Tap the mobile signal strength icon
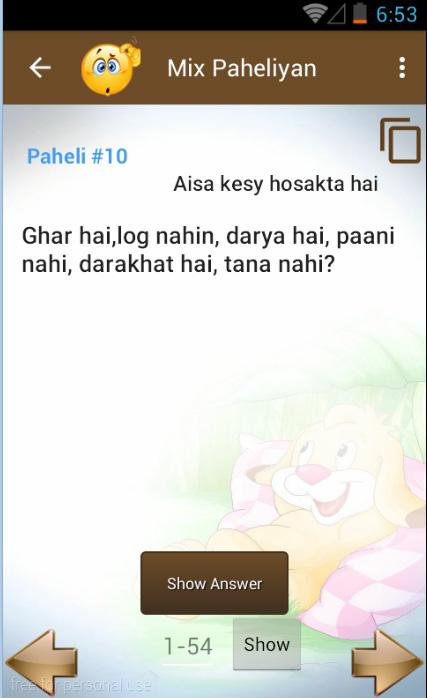 (x=337, y=14)
